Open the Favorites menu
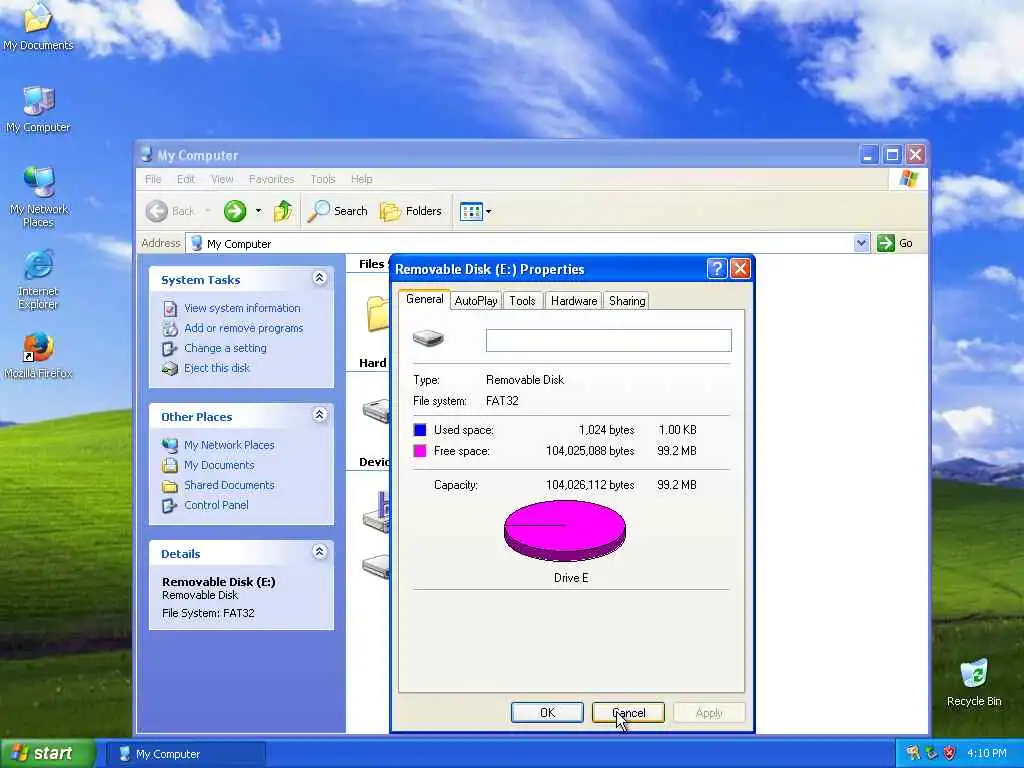The width and height of the screenshot is (1024, 768). (x=271, y=179)
